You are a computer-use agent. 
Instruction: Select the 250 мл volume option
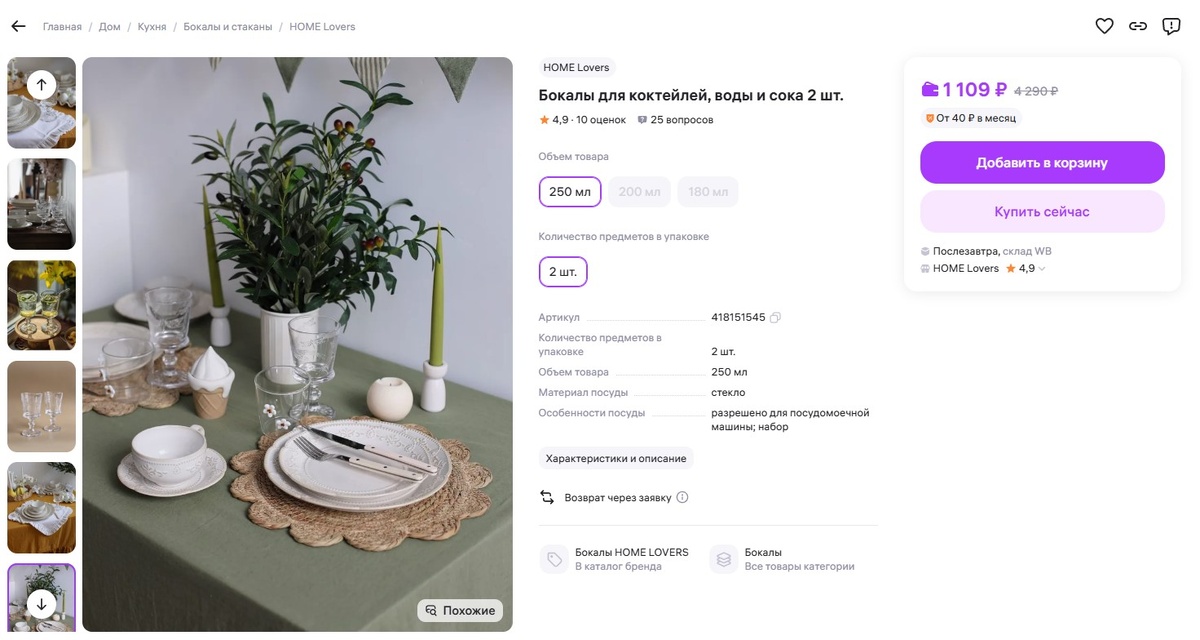click(569, 192)
